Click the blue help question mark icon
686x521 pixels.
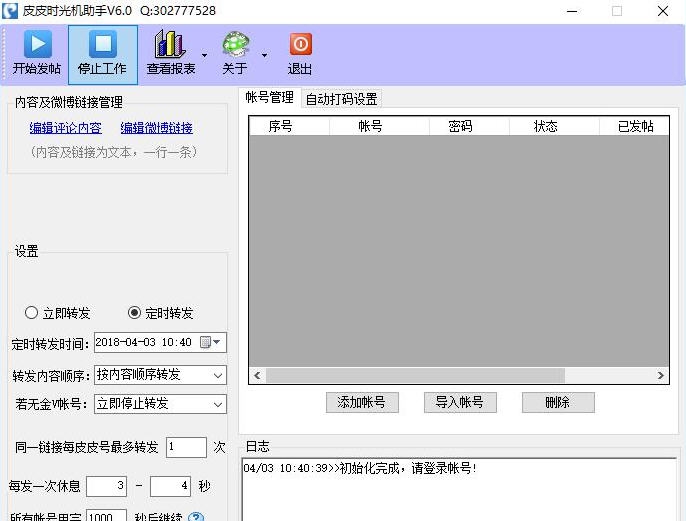click(x=196, y=517)
